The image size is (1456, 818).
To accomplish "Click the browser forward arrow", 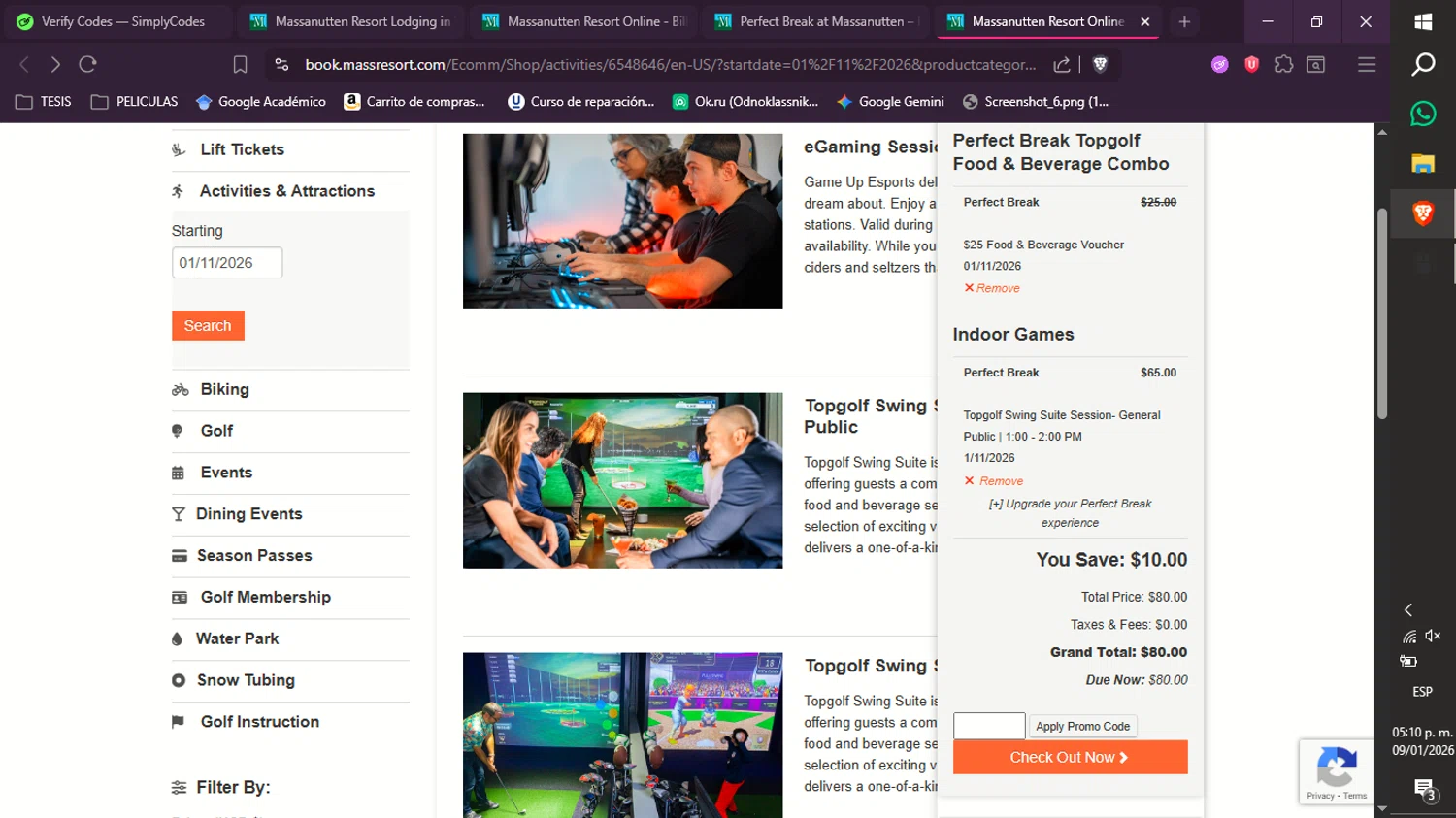I will tap(55, 64).
